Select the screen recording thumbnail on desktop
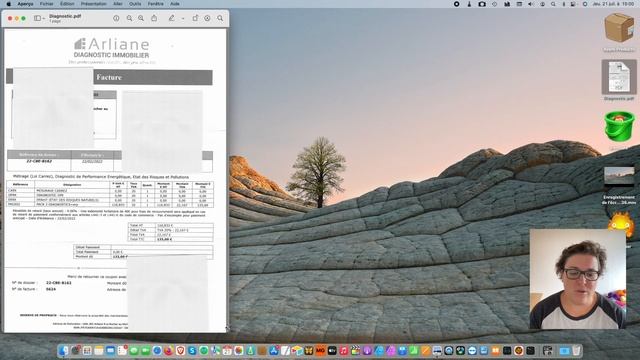 [x=619, y=176]
